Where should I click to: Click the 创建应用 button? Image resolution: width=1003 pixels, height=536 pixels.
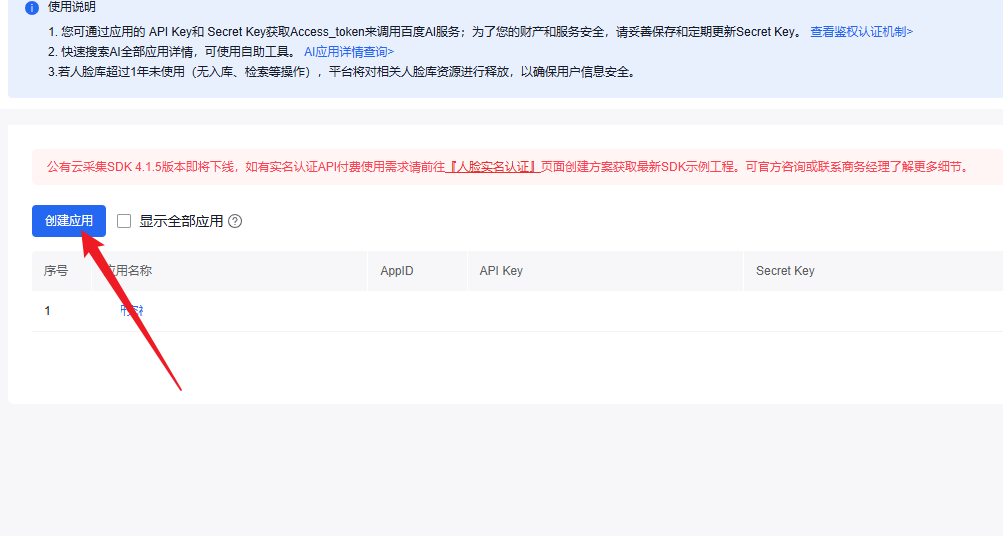pos(69,221)
